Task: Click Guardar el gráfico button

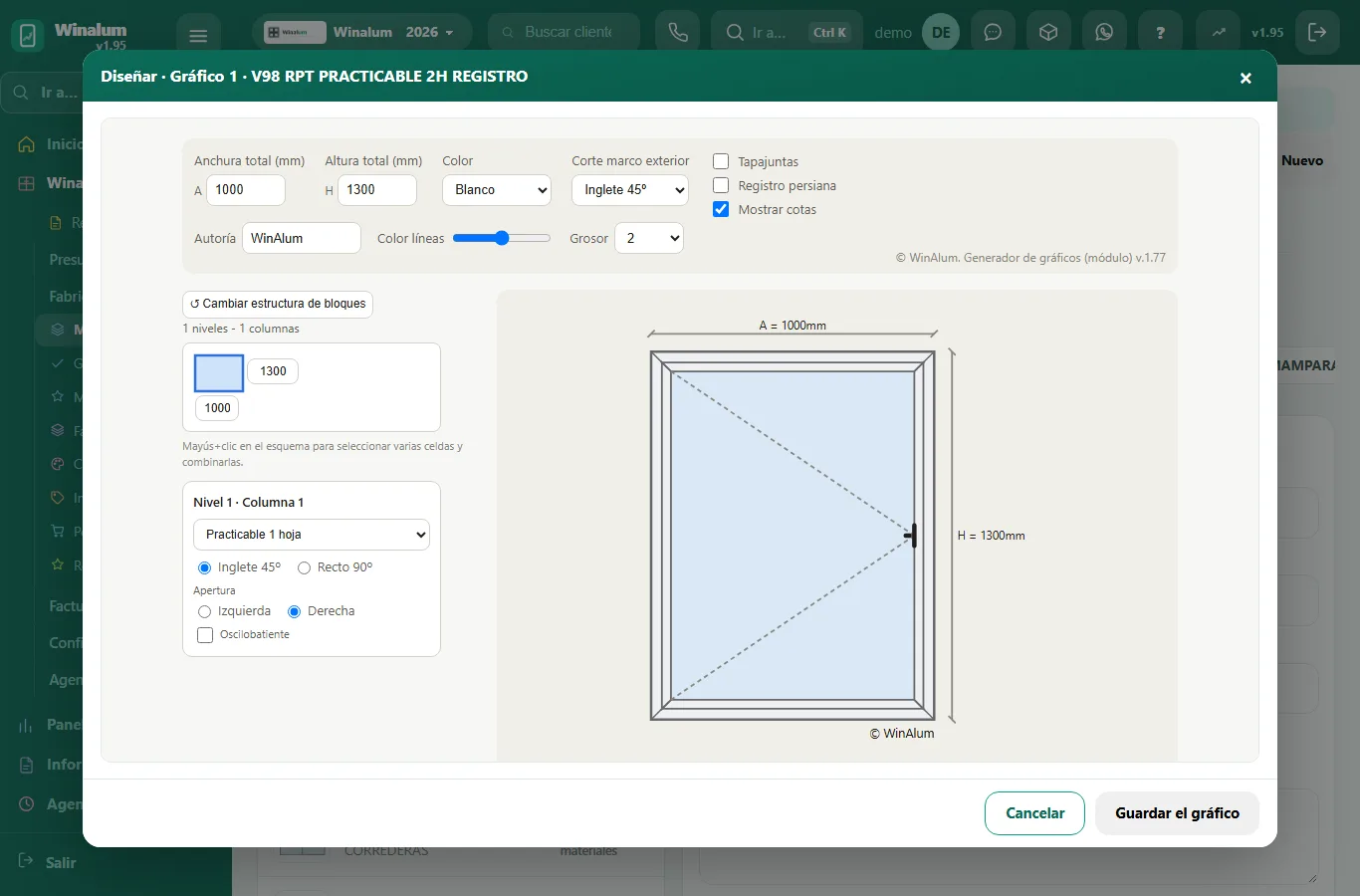Action: (x=1177, y=813)
